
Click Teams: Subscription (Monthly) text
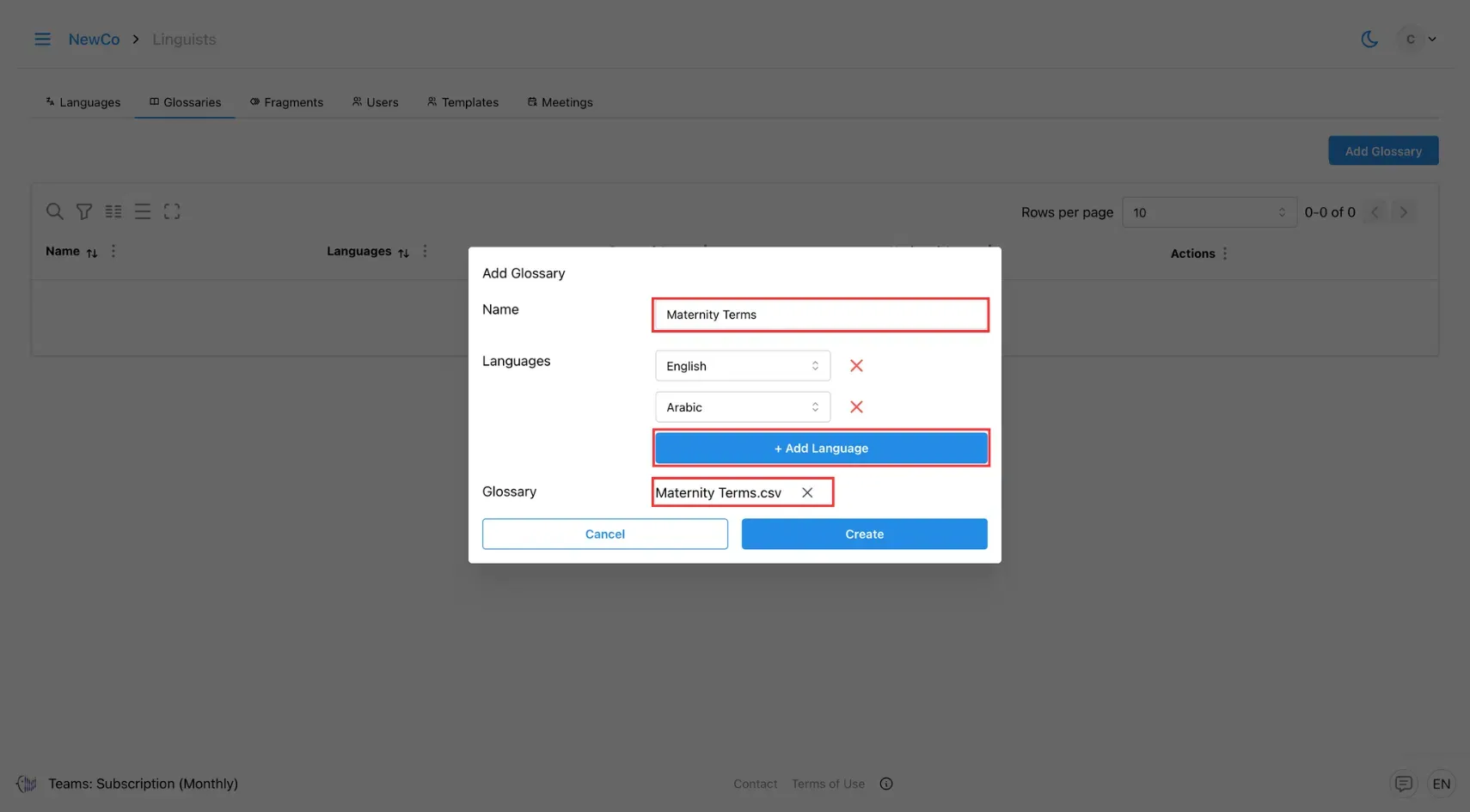[x=143, y=784]
